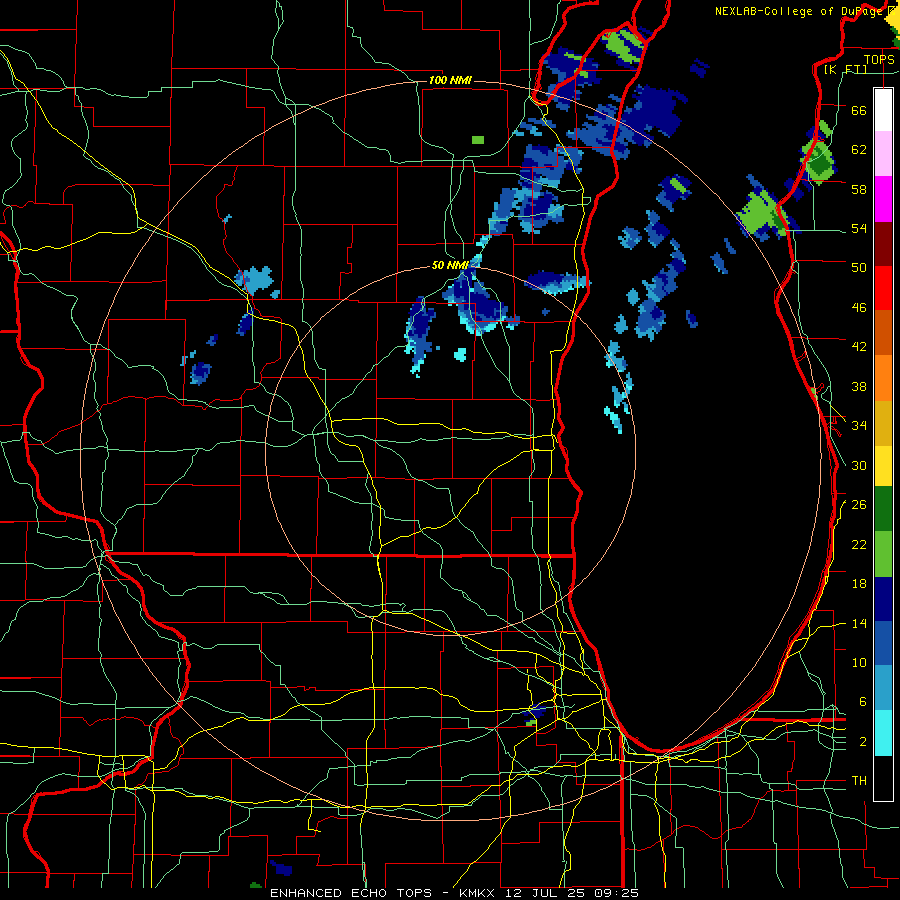Select the light blue legend swatch

click(883, 688)
